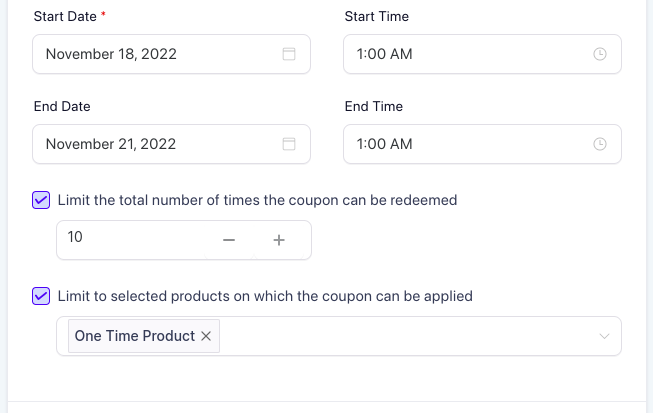Click inside the selected products box
Image resolution: width=653 pixels, height=413 pixels.
tap(400, 336)
